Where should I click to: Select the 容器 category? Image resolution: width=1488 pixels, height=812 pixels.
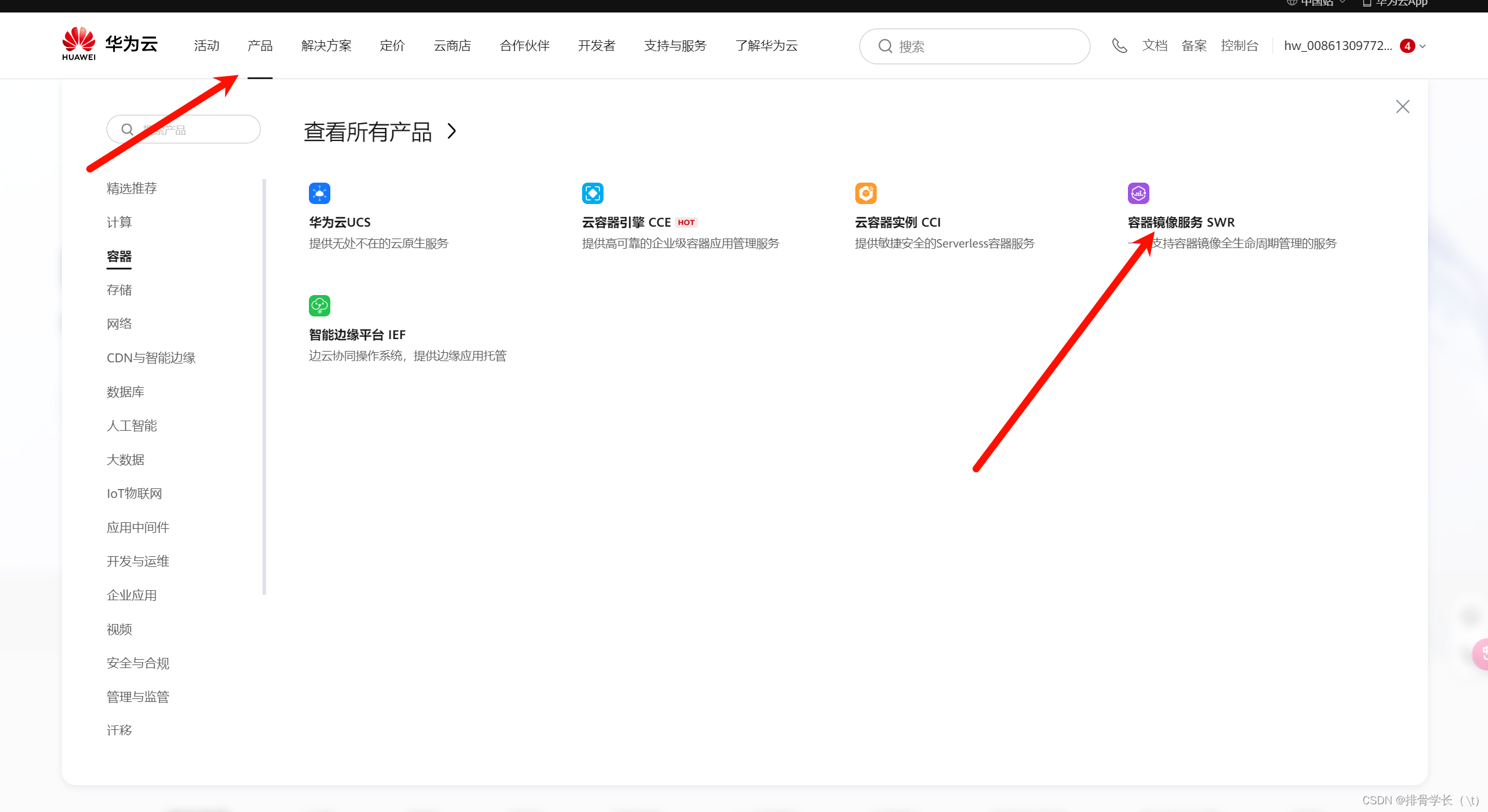click(119, 256)
